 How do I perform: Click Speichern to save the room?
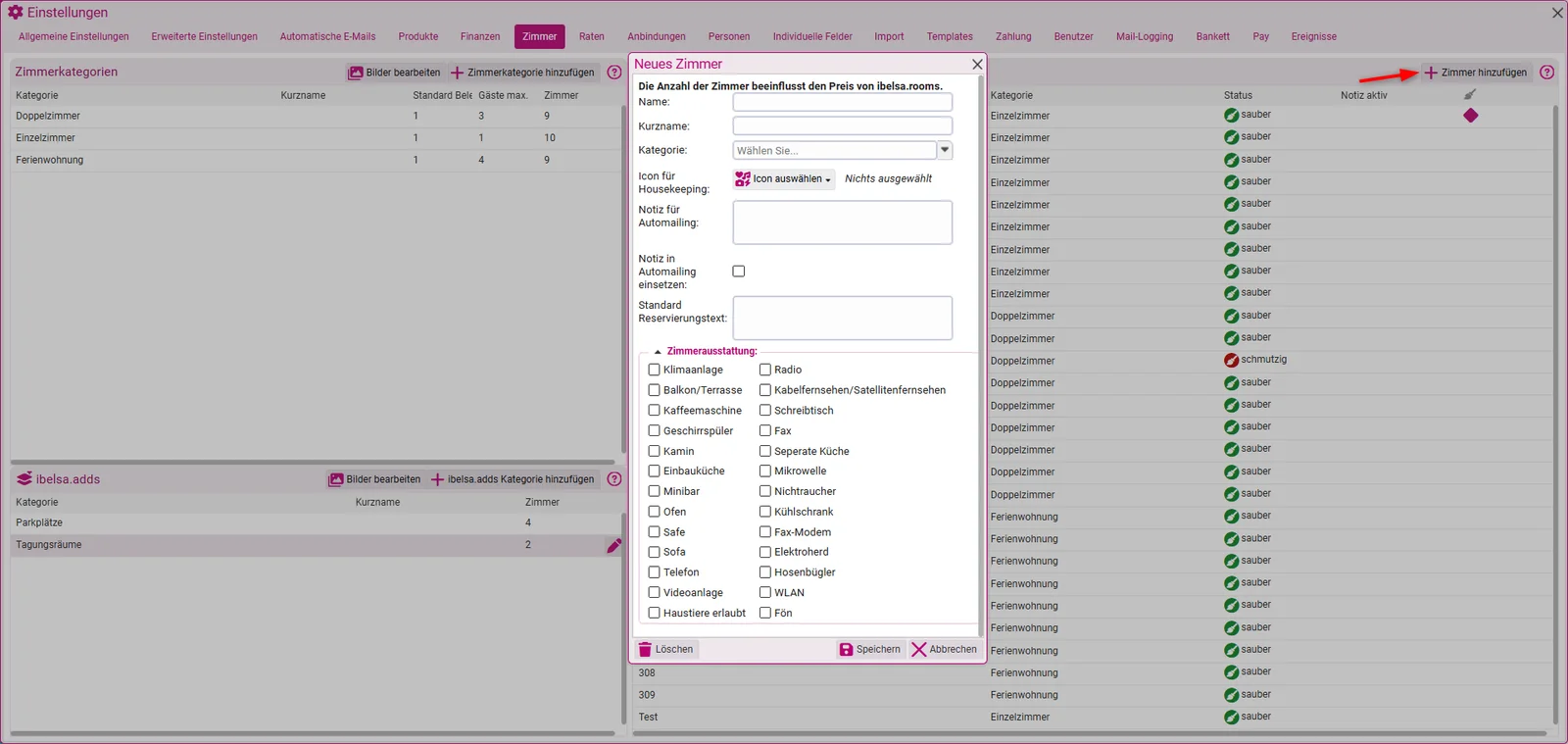(x=870, y=650)
